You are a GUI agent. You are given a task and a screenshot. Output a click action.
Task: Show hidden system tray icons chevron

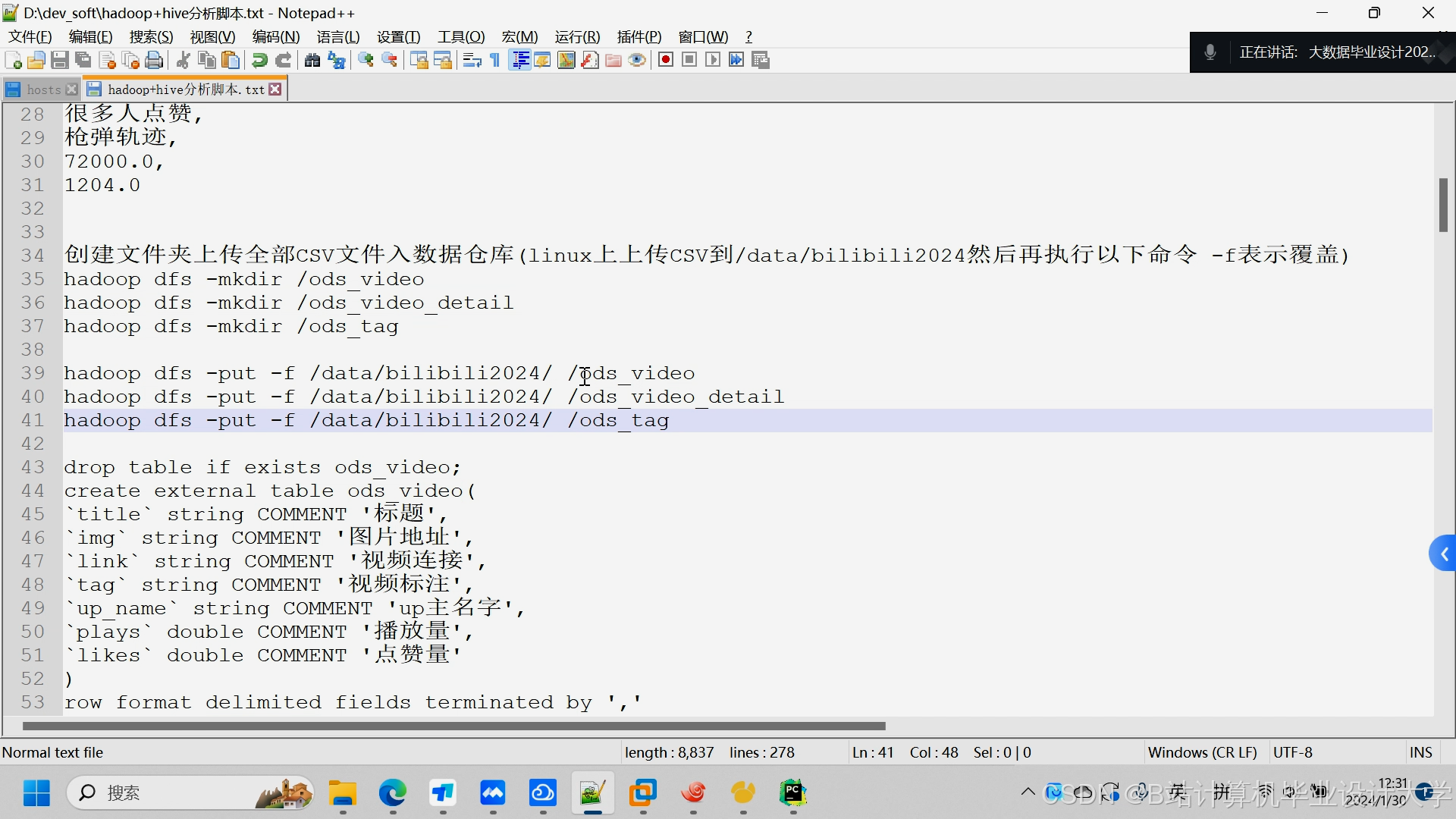coord(1028,792)
